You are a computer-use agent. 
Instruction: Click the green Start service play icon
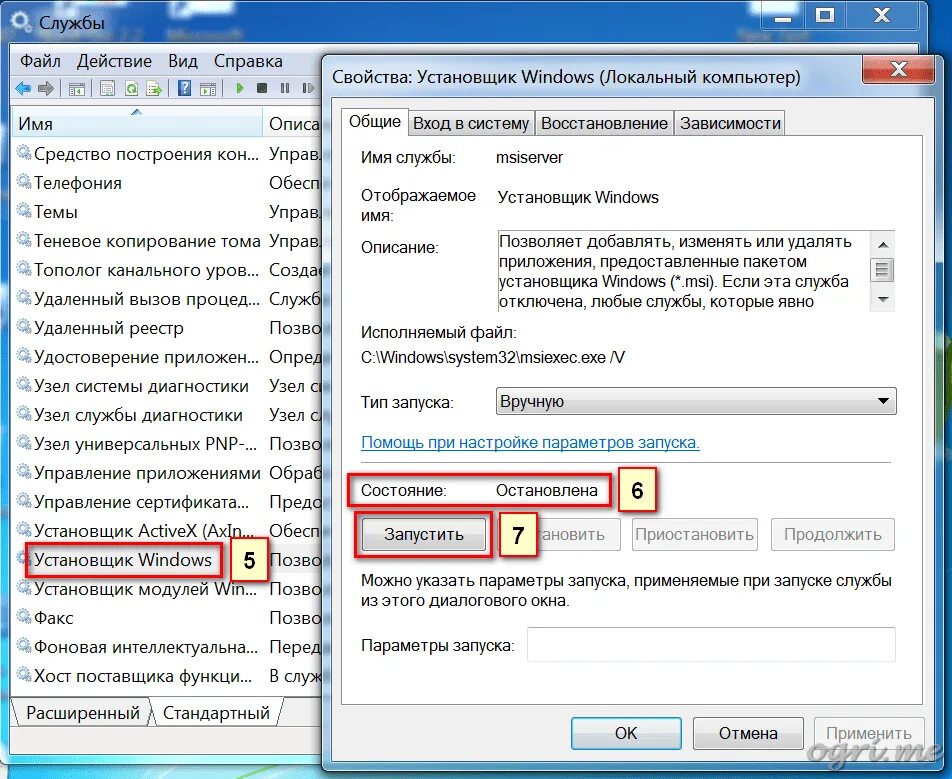[240, 89]
